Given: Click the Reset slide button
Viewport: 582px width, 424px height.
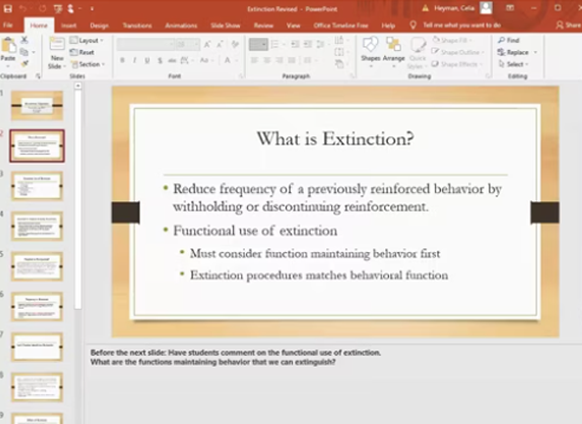Looking at the screenshot, I should point(82,52).
